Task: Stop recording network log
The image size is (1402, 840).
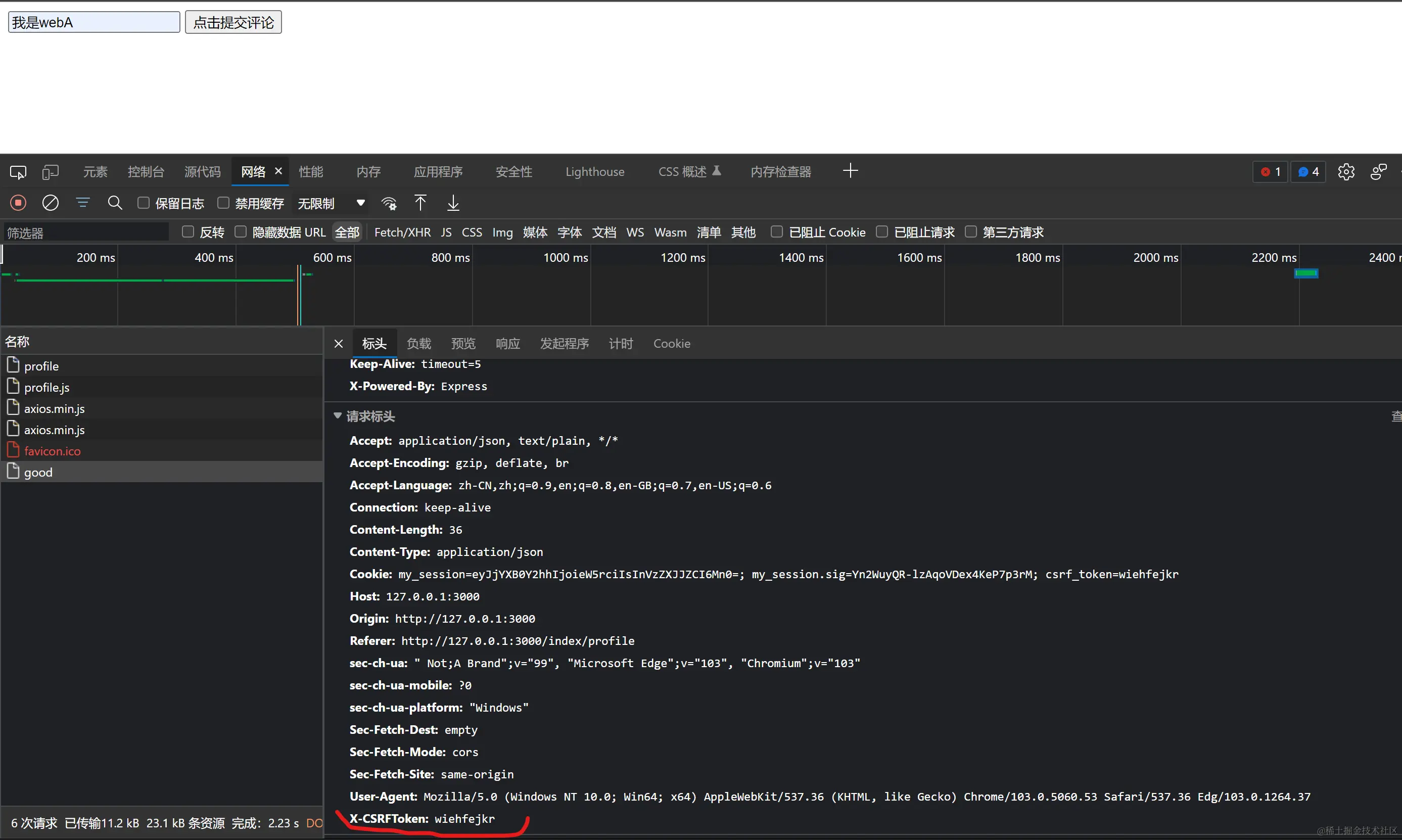Action: click(x=18, y=203)
